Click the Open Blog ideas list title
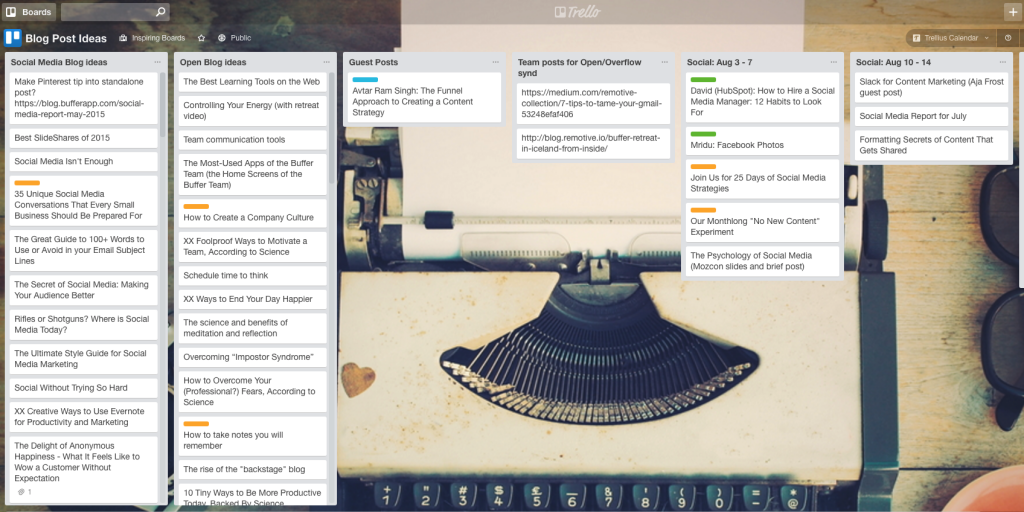Viewport: 1024px width, 512px height. (213, 62)
